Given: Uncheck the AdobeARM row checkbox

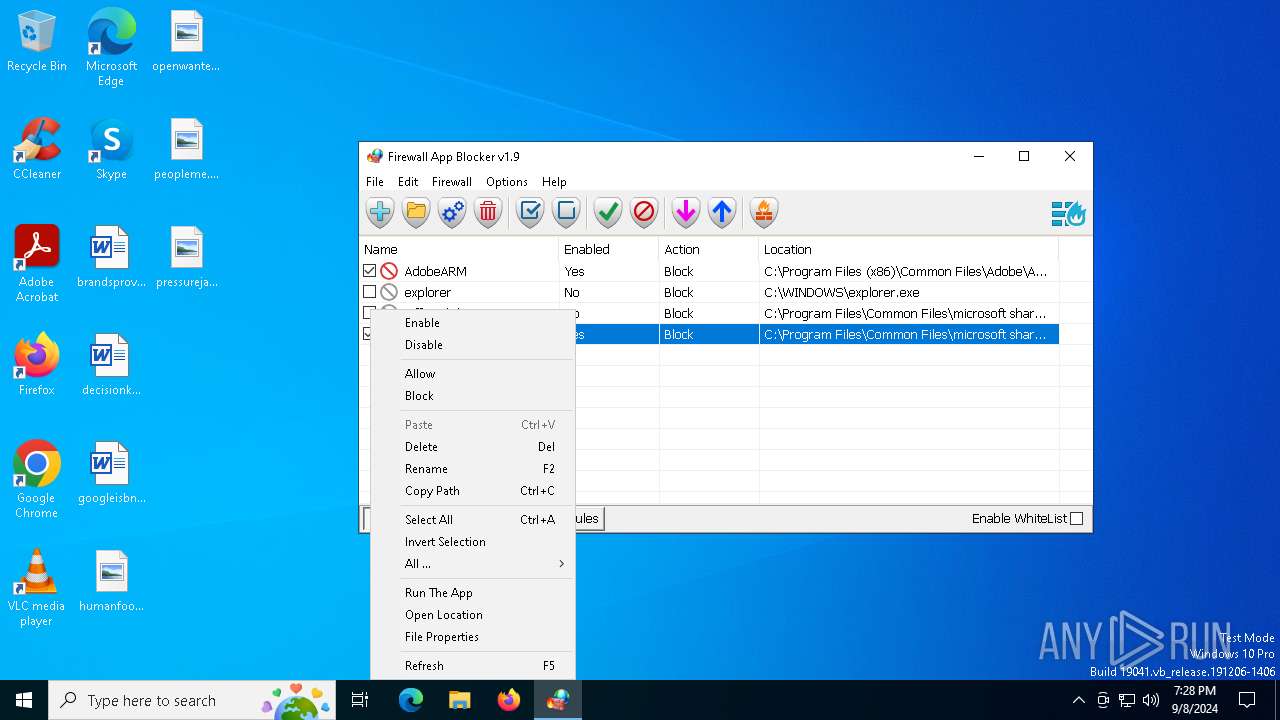Looking at the screenshot, I should click(x=370, y=271).
